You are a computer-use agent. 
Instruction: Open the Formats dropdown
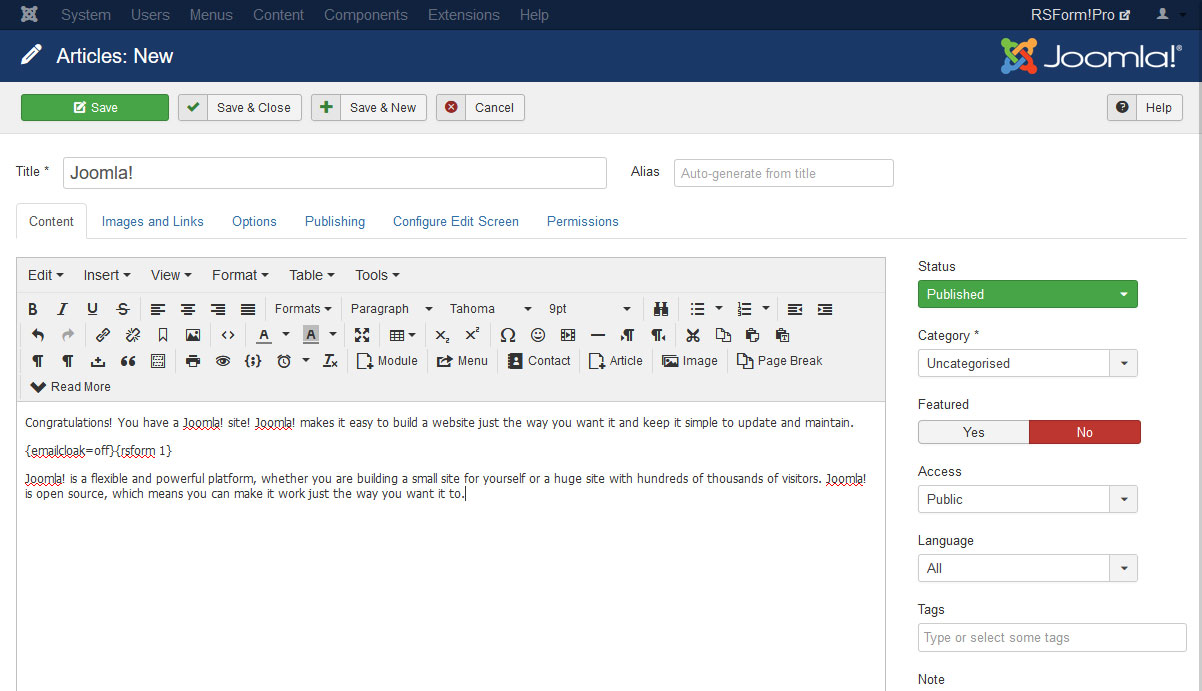[x=303, y=309]
